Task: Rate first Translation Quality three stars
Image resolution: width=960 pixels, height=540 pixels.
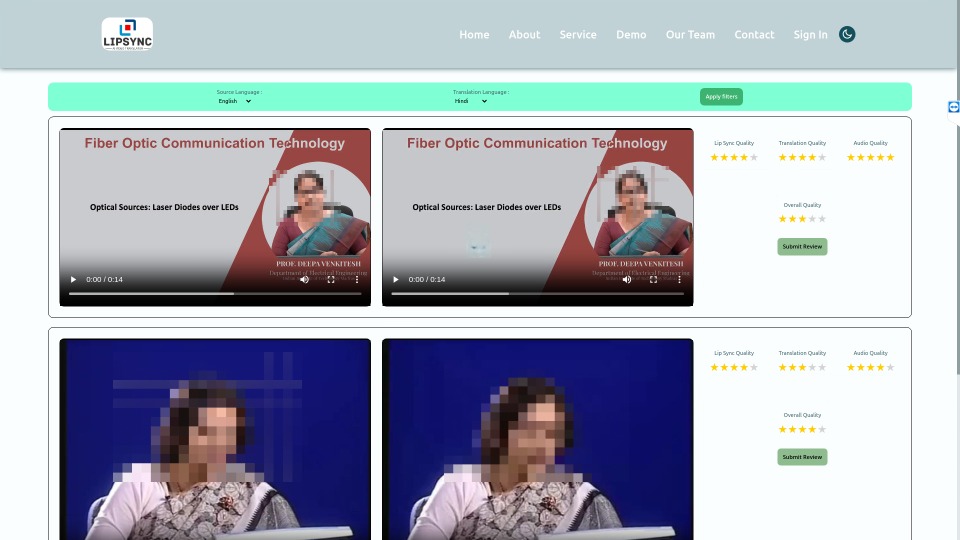Action: (802, 157)
